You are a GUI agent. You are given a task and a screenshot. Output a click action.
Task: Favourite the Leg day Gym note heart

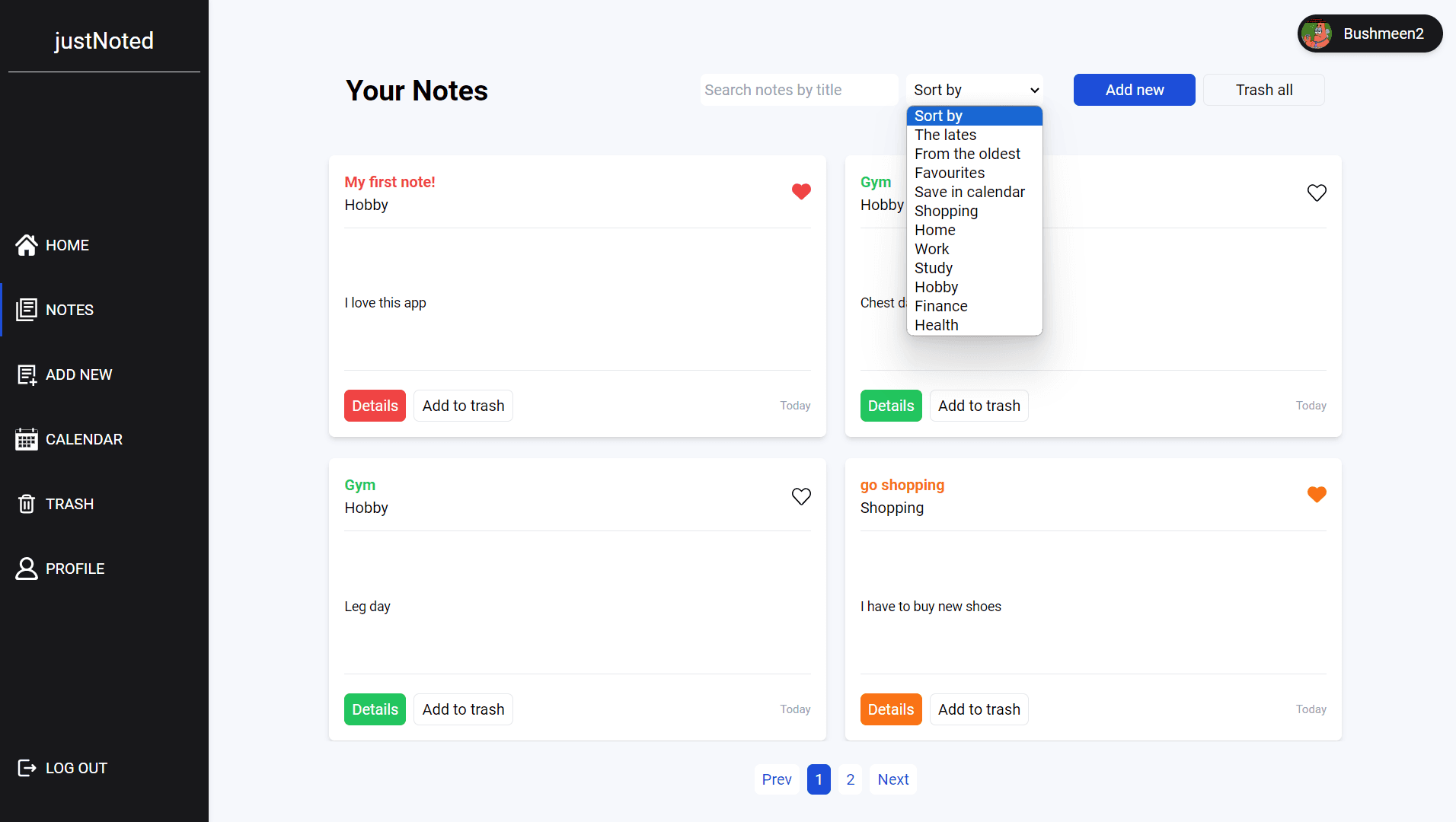pyautogui.click(x=801, y=496)
